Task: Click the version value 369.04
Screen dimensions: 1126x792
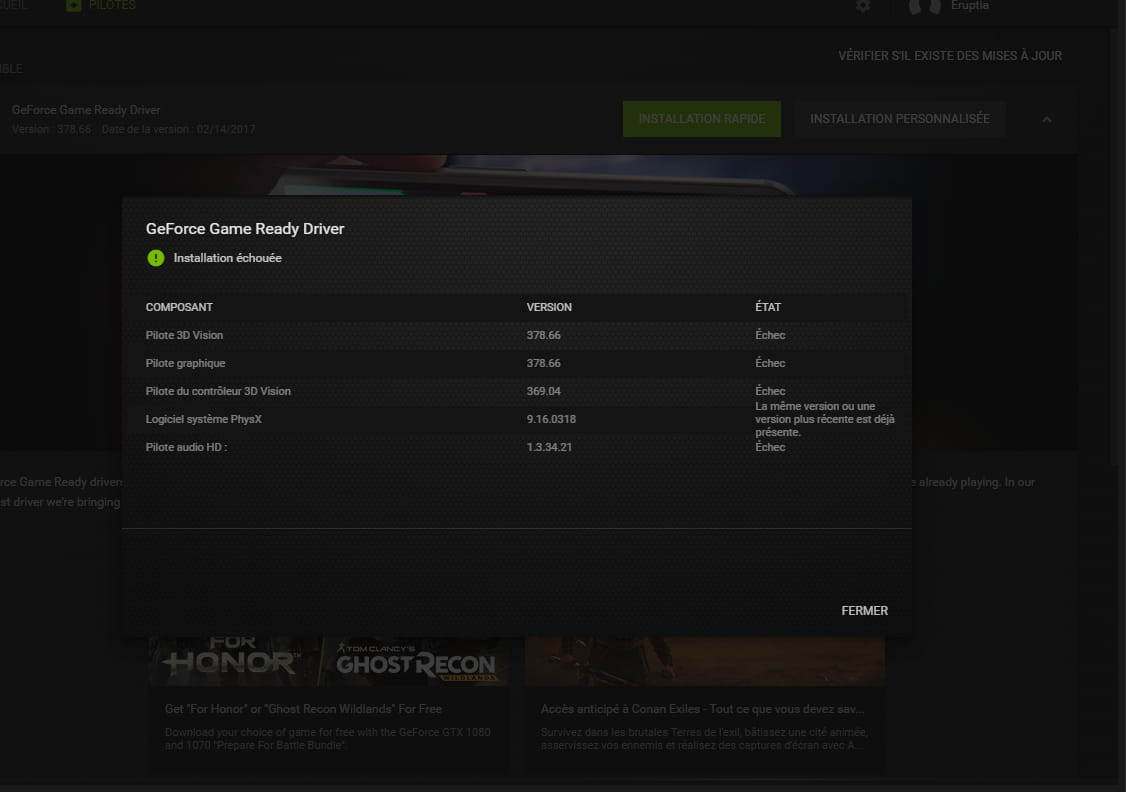Action: pos(544,391)
